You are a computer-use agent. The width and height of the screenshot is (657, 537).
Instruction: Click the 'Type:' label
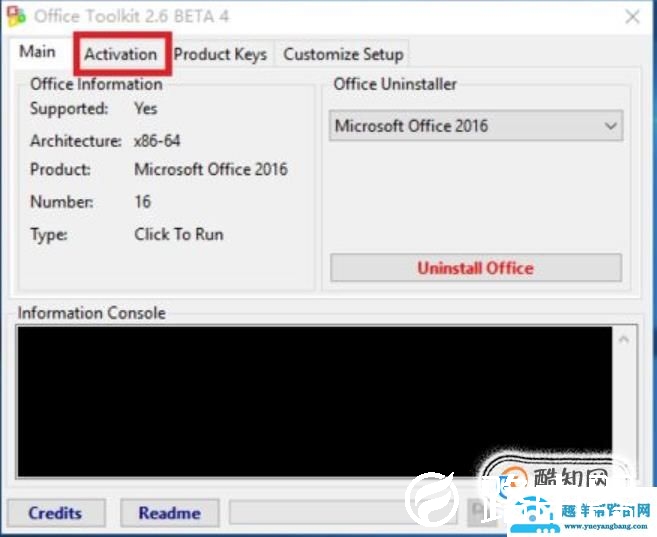point(49,235)
